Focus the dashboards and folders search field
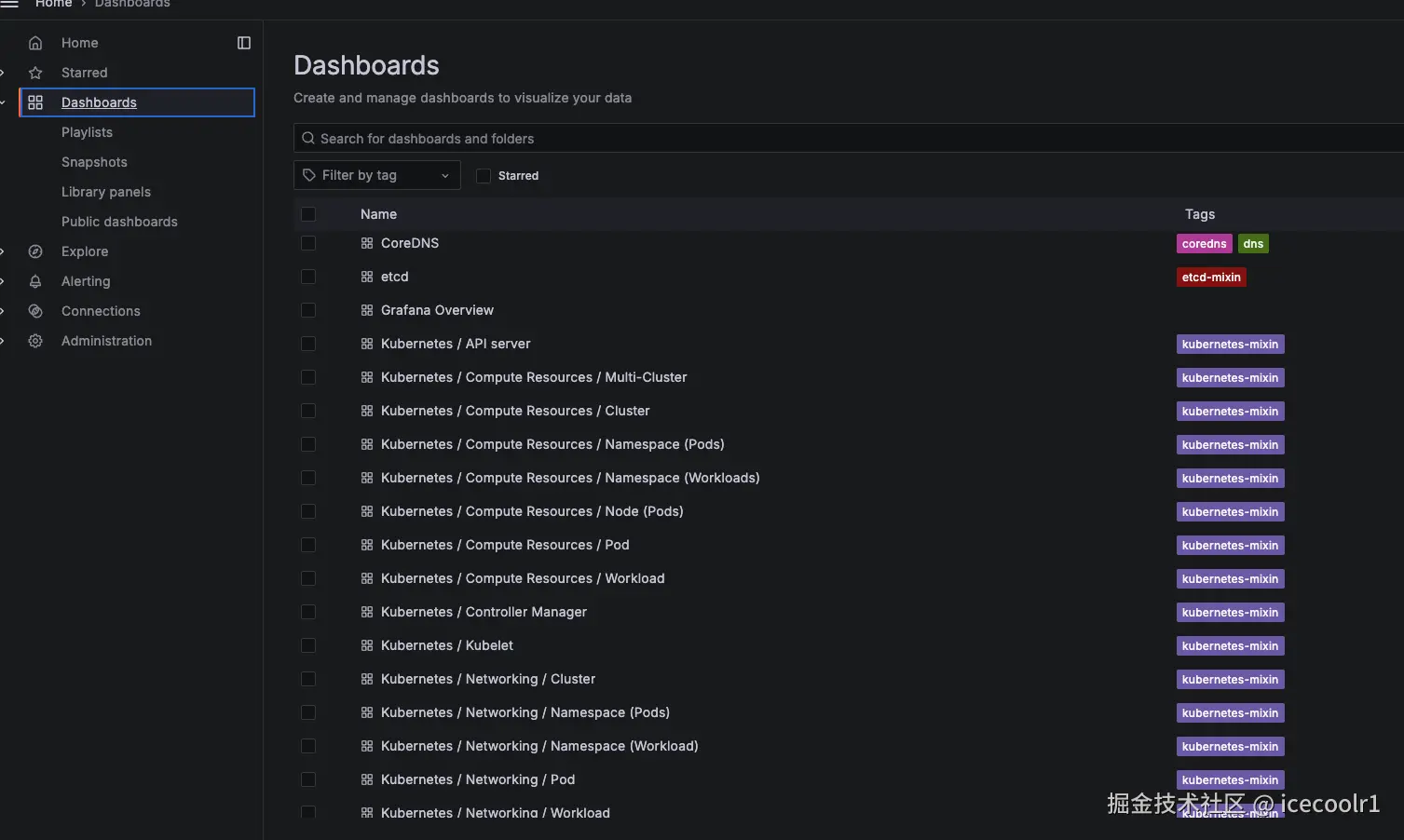Screen dimensions: 1404x840 (x=838, y=139)
